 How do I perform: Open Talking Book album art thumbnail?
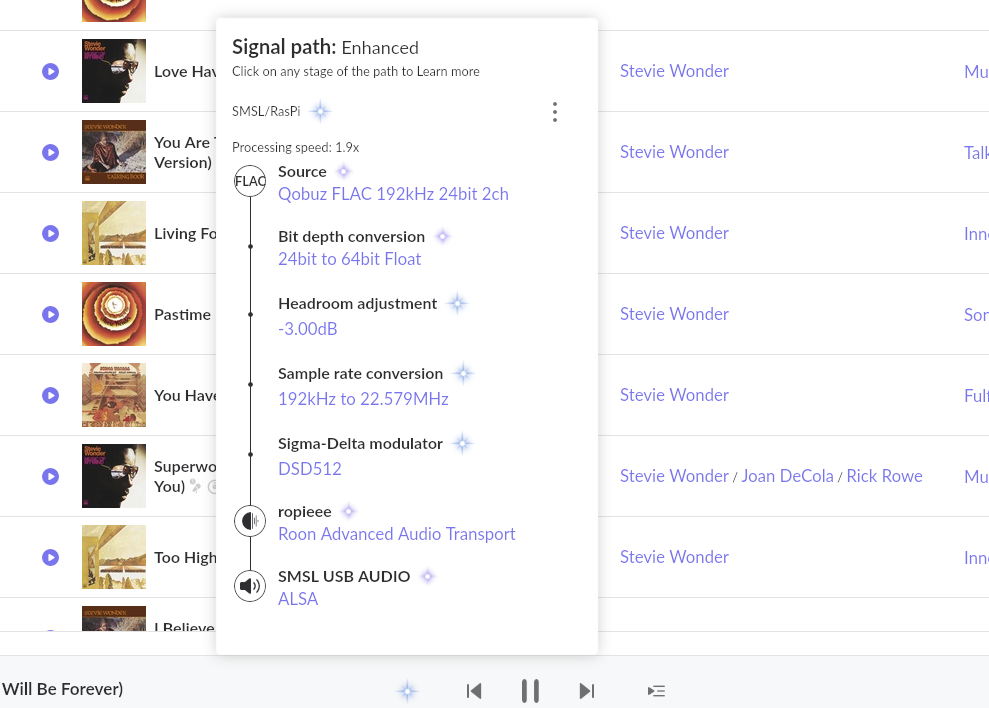tap(114, 152)
